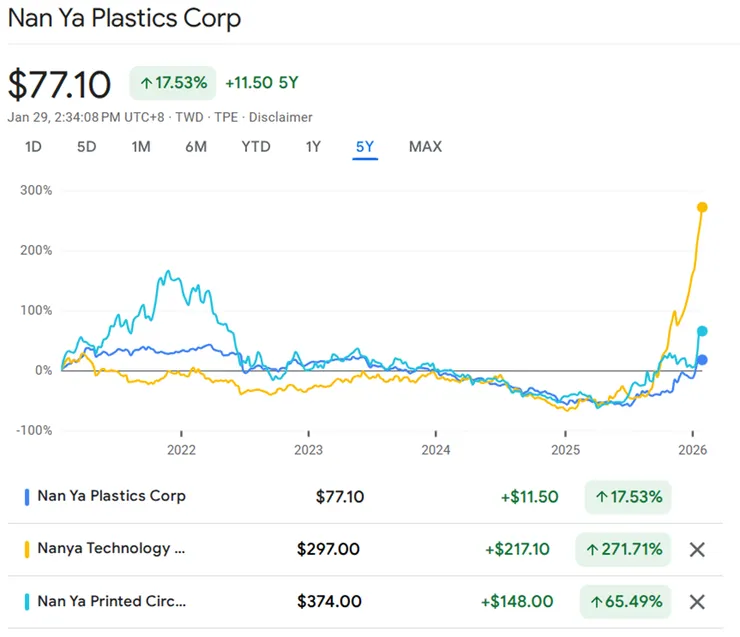Screen dimensions: 740x637
Task: Open Nan Ya Printed Circuit legend entry
Action: [111, 601]
